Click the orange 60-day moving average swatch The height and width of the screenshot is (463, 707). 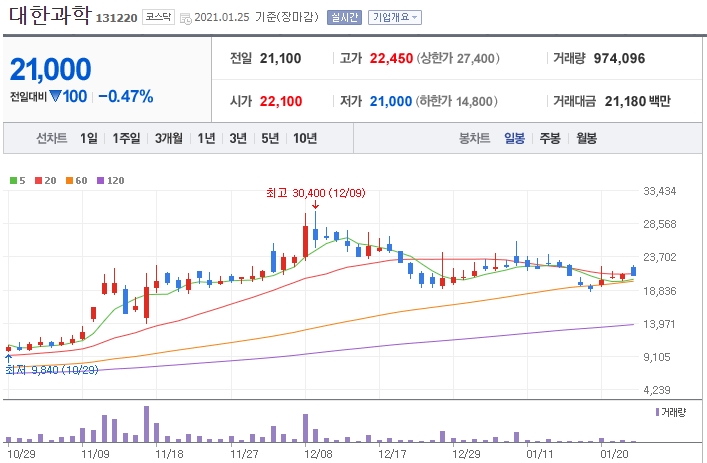[x=69, y=181]
